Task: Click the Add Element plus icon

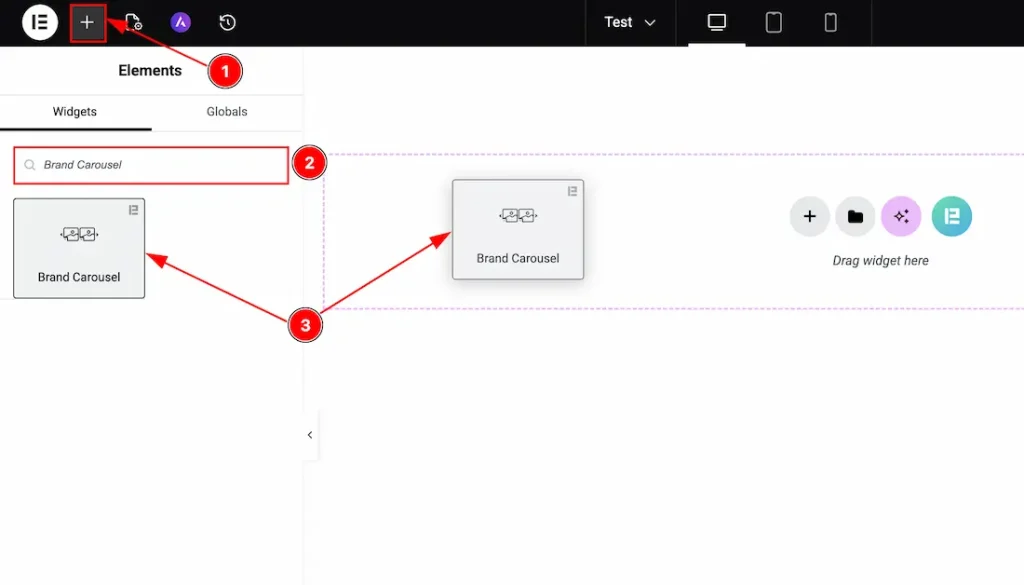Action: coord(87,22)
